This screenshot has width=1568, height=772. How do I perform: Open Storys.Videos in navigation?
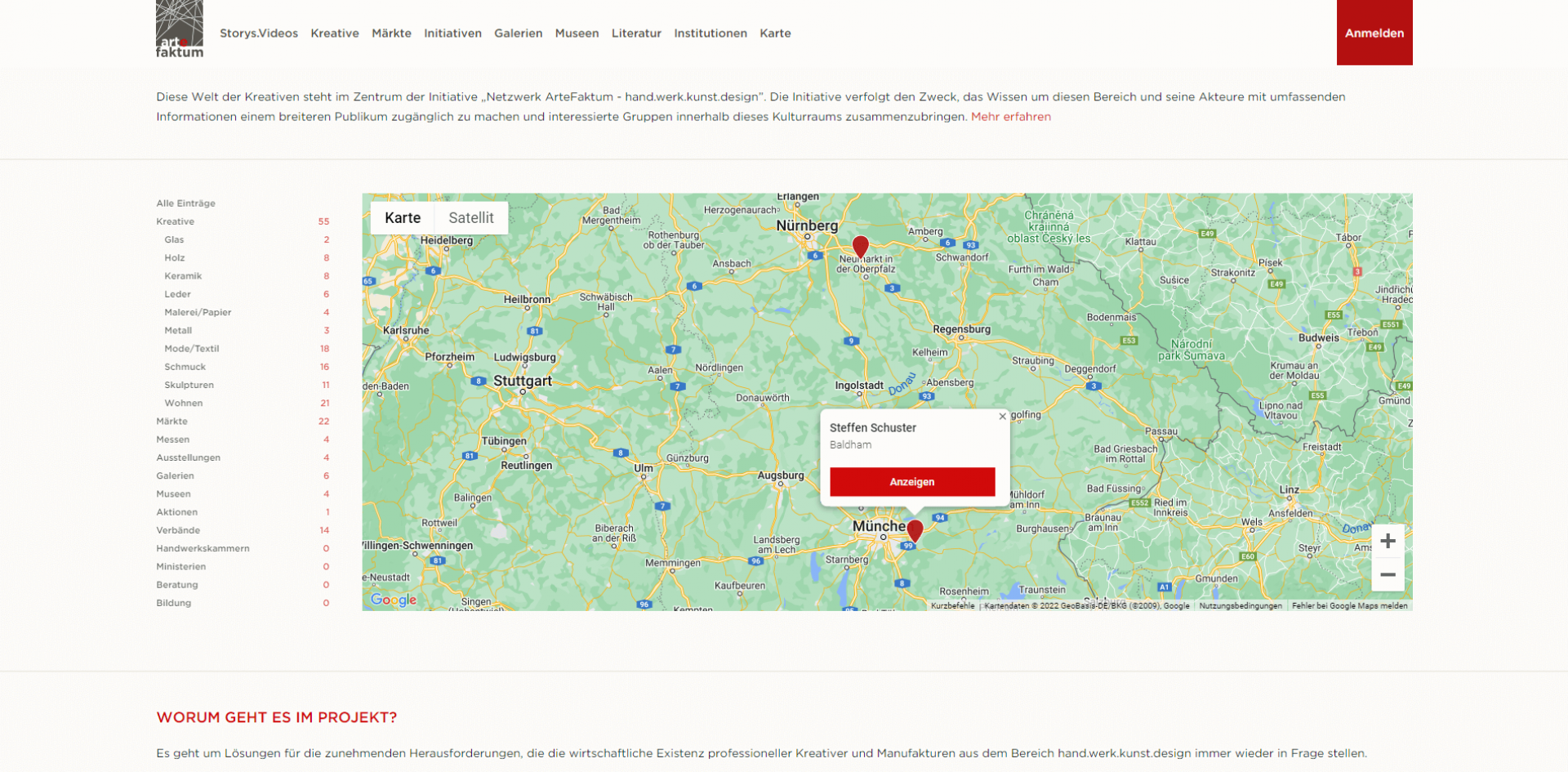259,33
